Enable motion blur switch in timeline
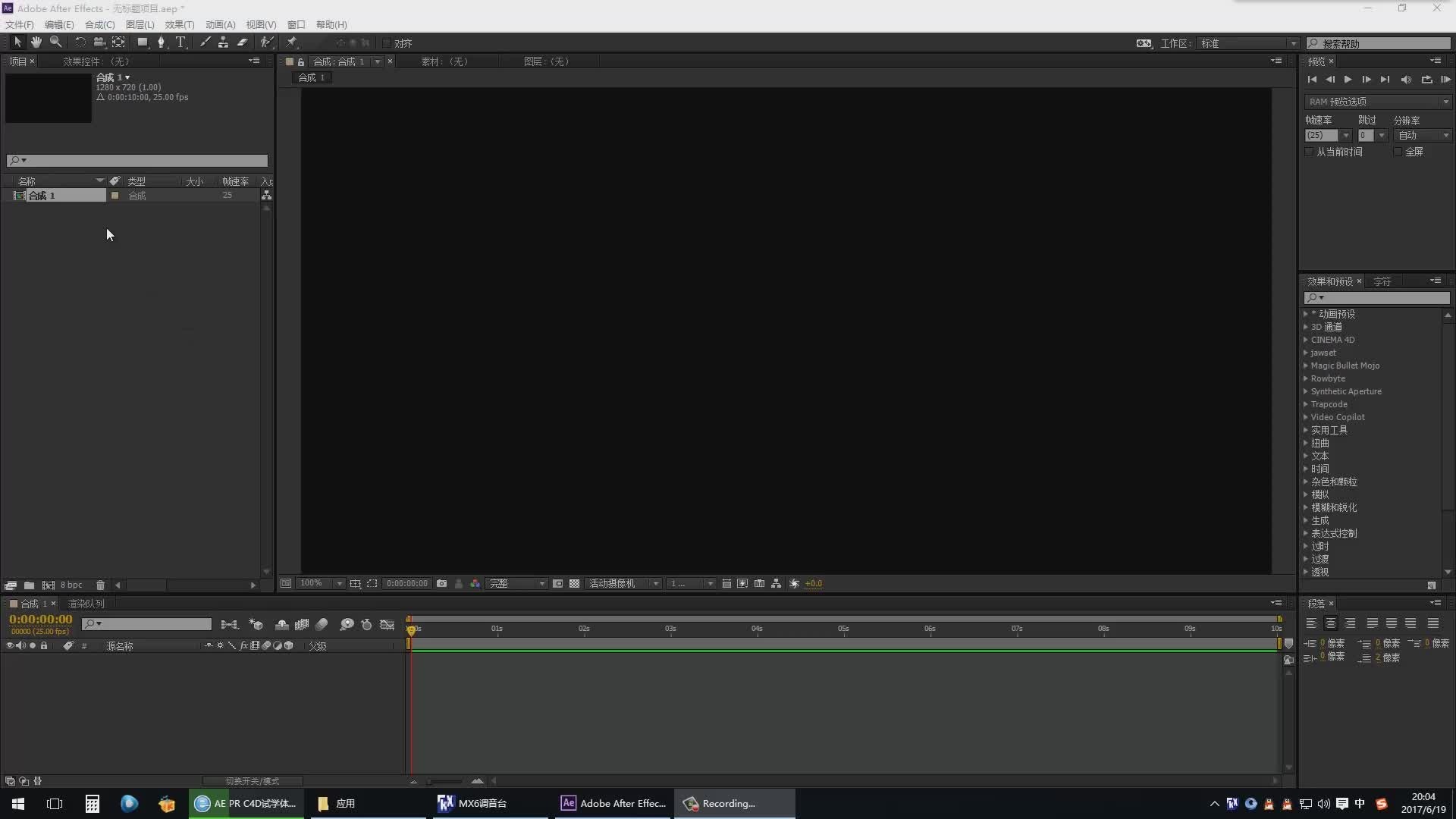The width and height of the screenshot is (1456, 819). coord(322,625)
